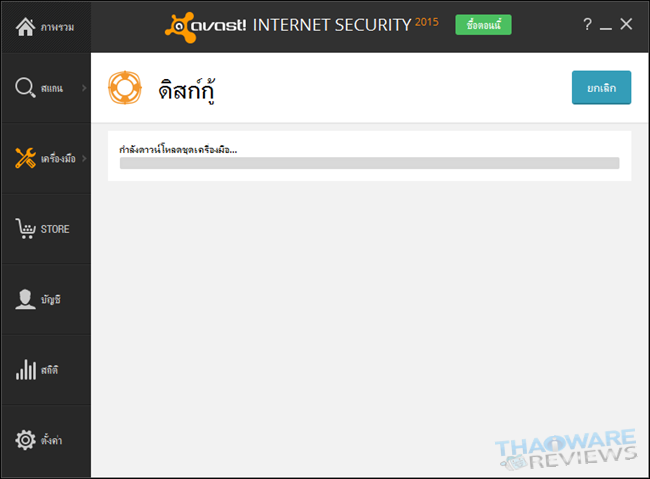Select the STORE sidebar label
Screen dimensions: 650x479
[x=55, y=229]
